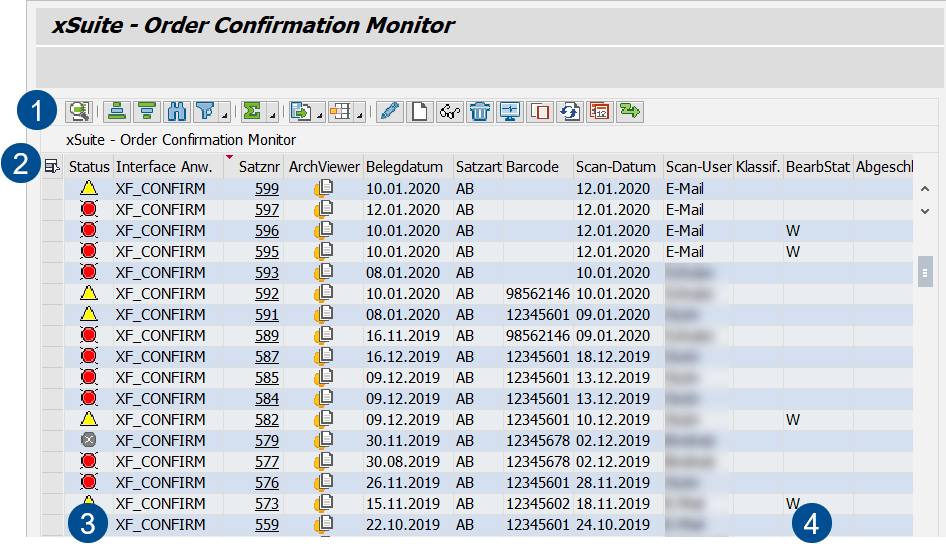Open record number 559 link
This screenshot has width=946, height=544.
click(267, 525)
